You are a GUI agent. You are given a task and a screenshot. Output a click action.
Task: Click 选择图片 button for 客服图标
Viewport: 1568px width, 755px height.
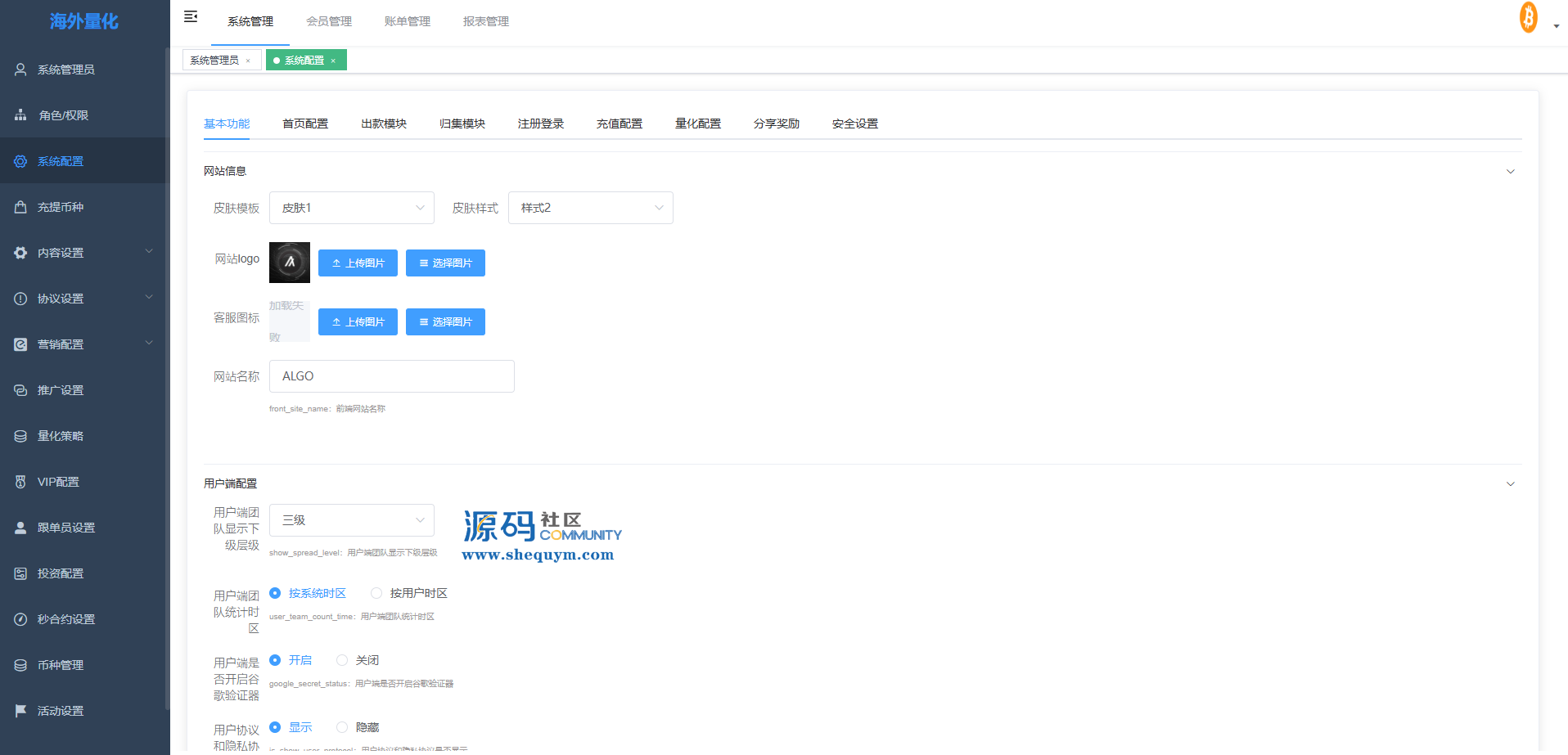click(x=445, y=321)
